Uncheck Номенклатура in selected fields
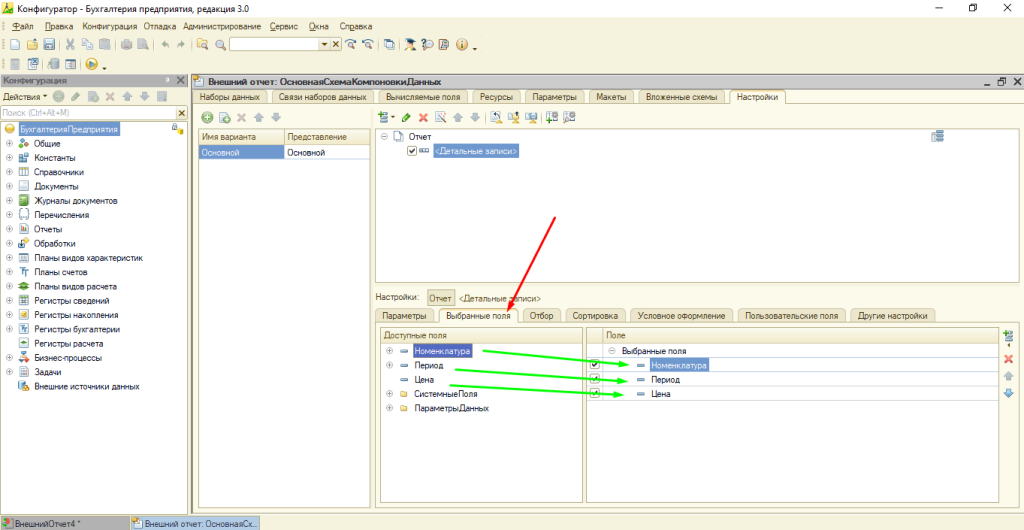The image size is (1024, 530). point(595,366)
